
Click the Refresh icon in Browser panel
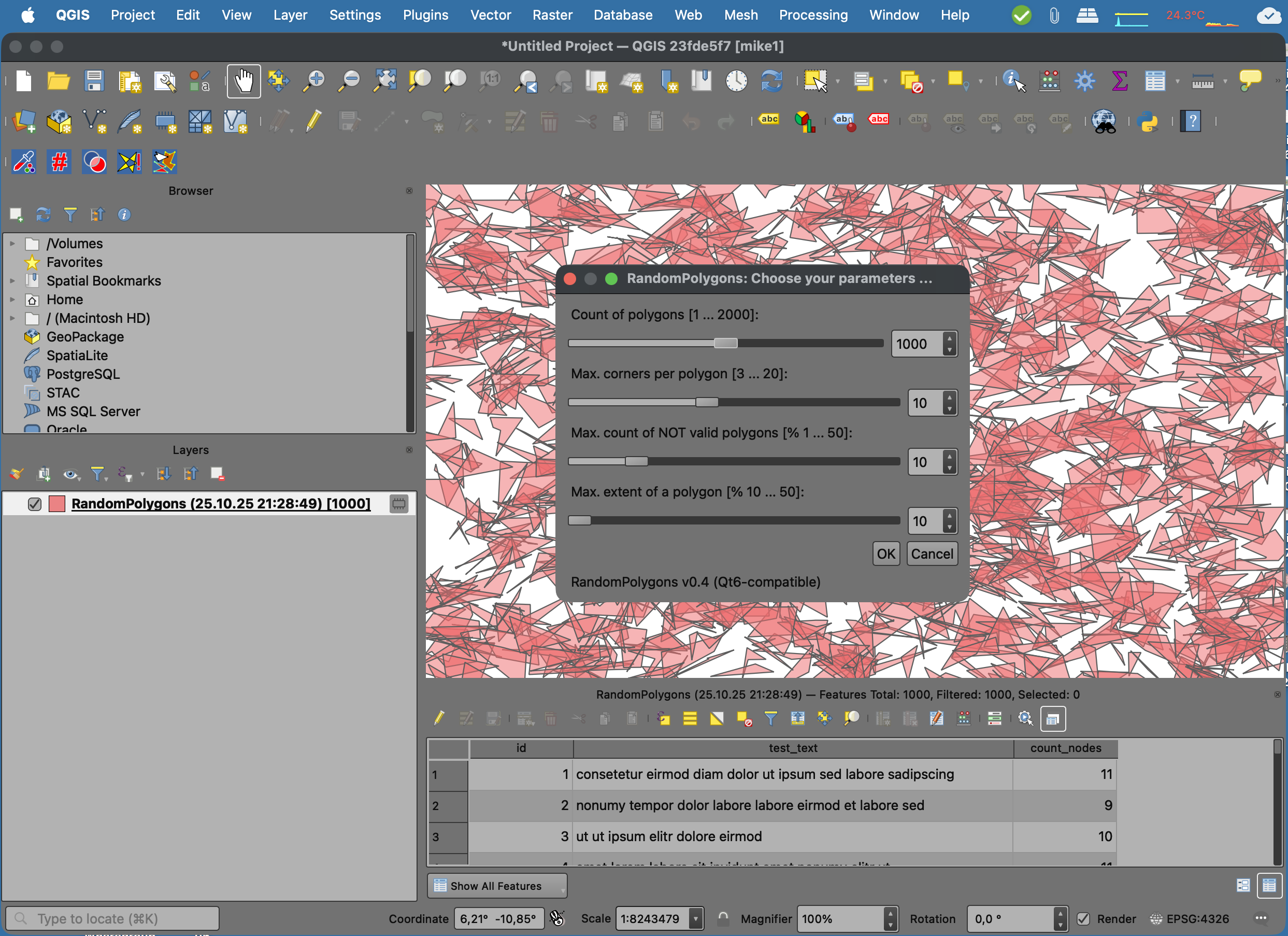tap(43, 215)
